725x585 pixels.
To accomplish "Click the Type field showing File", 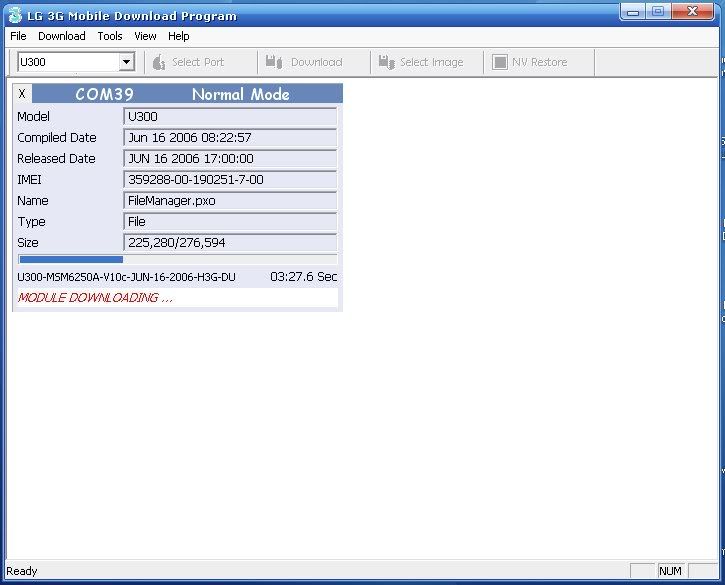I will (x=230, y=222).
